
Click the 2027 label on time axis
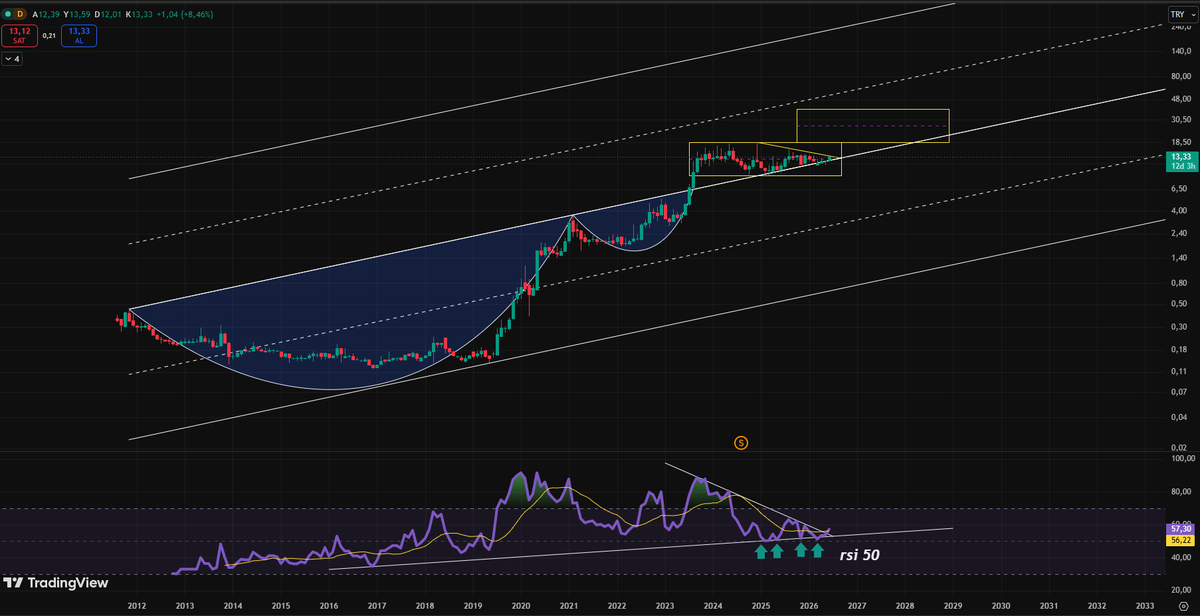(x=857, y=606)
